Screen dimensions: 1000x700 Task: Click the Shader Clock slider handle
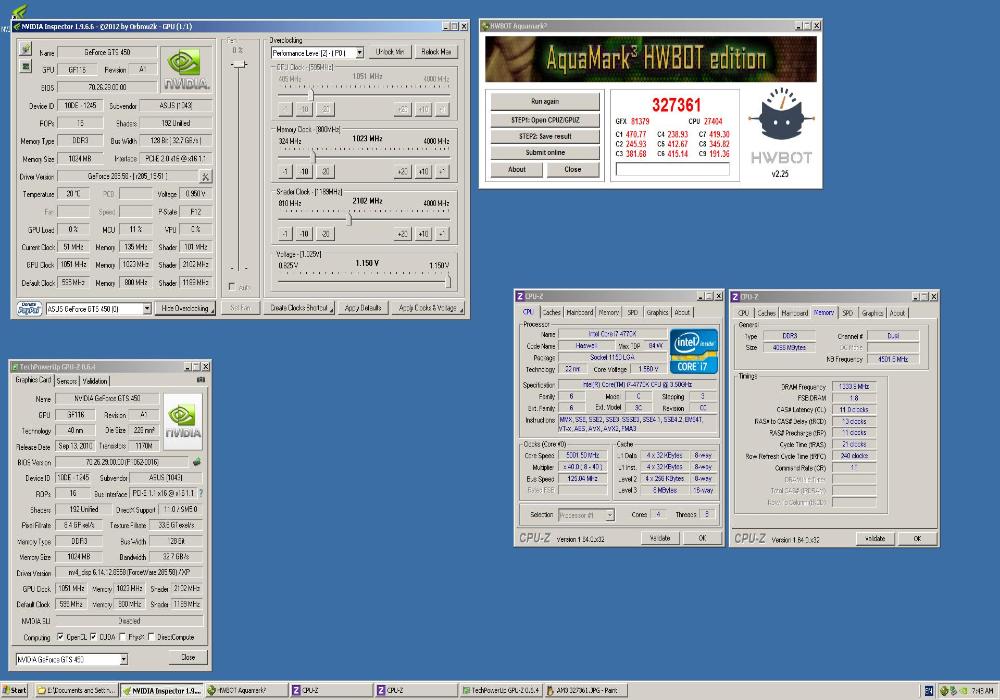point(349,219)
